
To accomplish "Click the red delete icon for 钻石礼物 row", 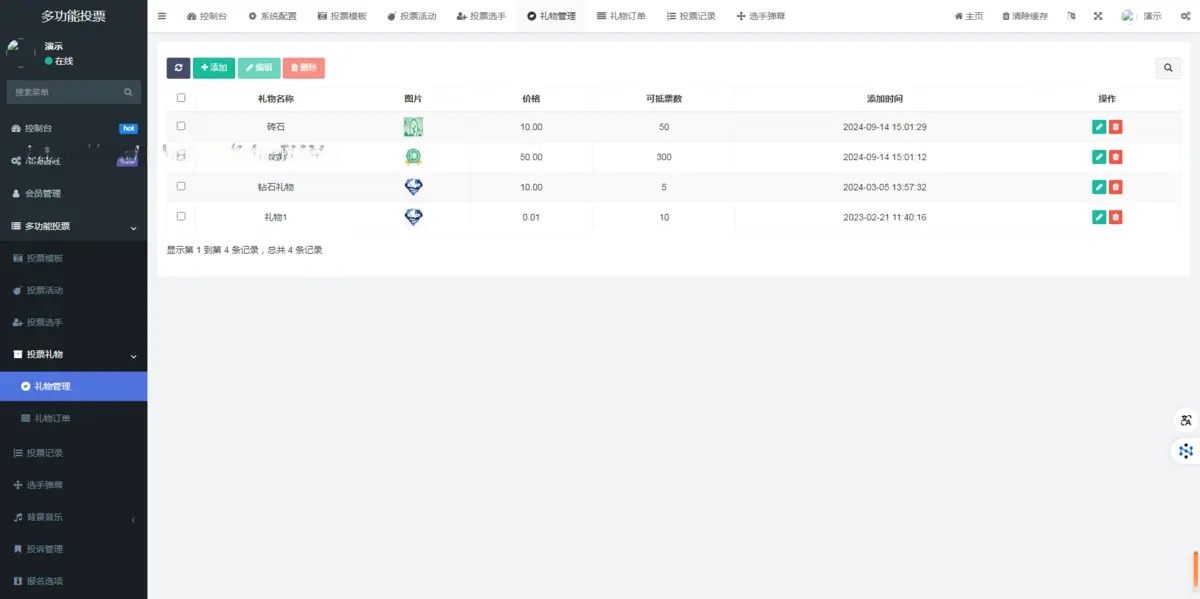I will coord(1116,187).
